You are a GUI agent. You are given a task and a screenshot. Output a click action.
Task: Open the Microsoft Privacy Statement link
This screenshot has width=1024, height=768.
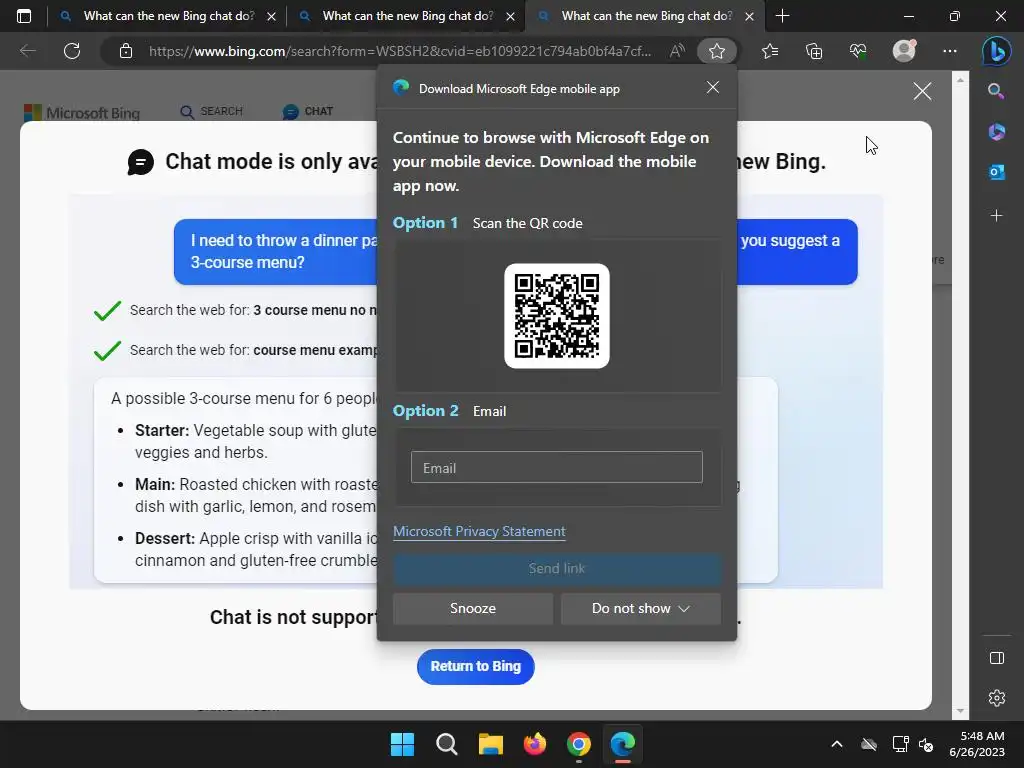[x=479, y=532]
